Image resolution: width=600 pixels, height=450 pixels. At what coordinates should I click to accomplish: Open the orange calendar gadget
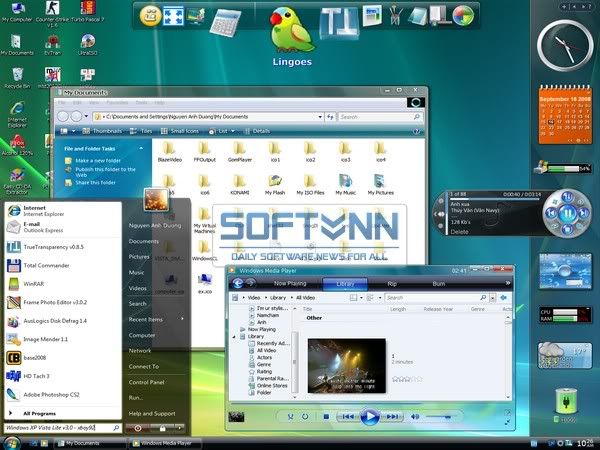point(565,115)
